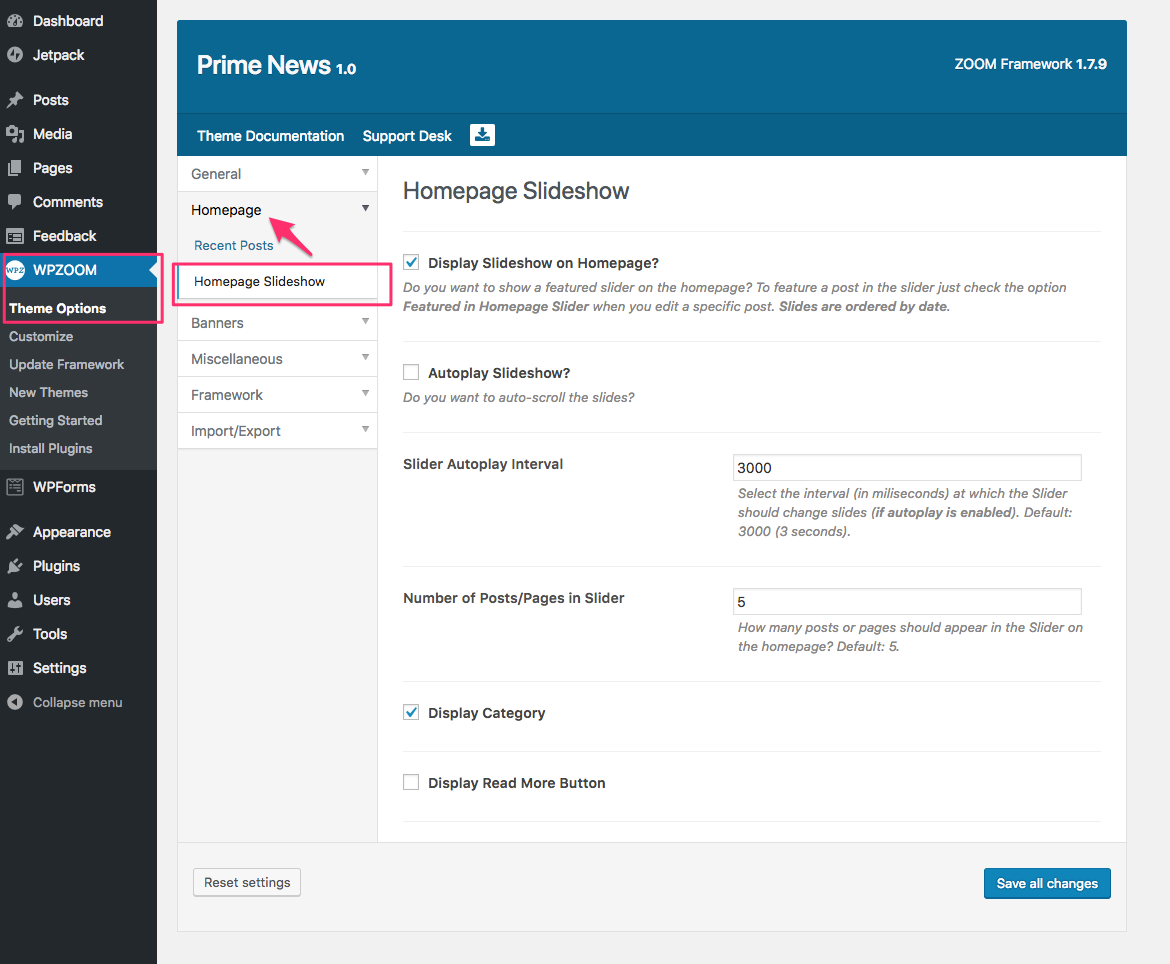Image resolution: width=1170 pixels, height=964 pixels.
Task: Click the download icon beside Support Desk
Action: [482, 135]
